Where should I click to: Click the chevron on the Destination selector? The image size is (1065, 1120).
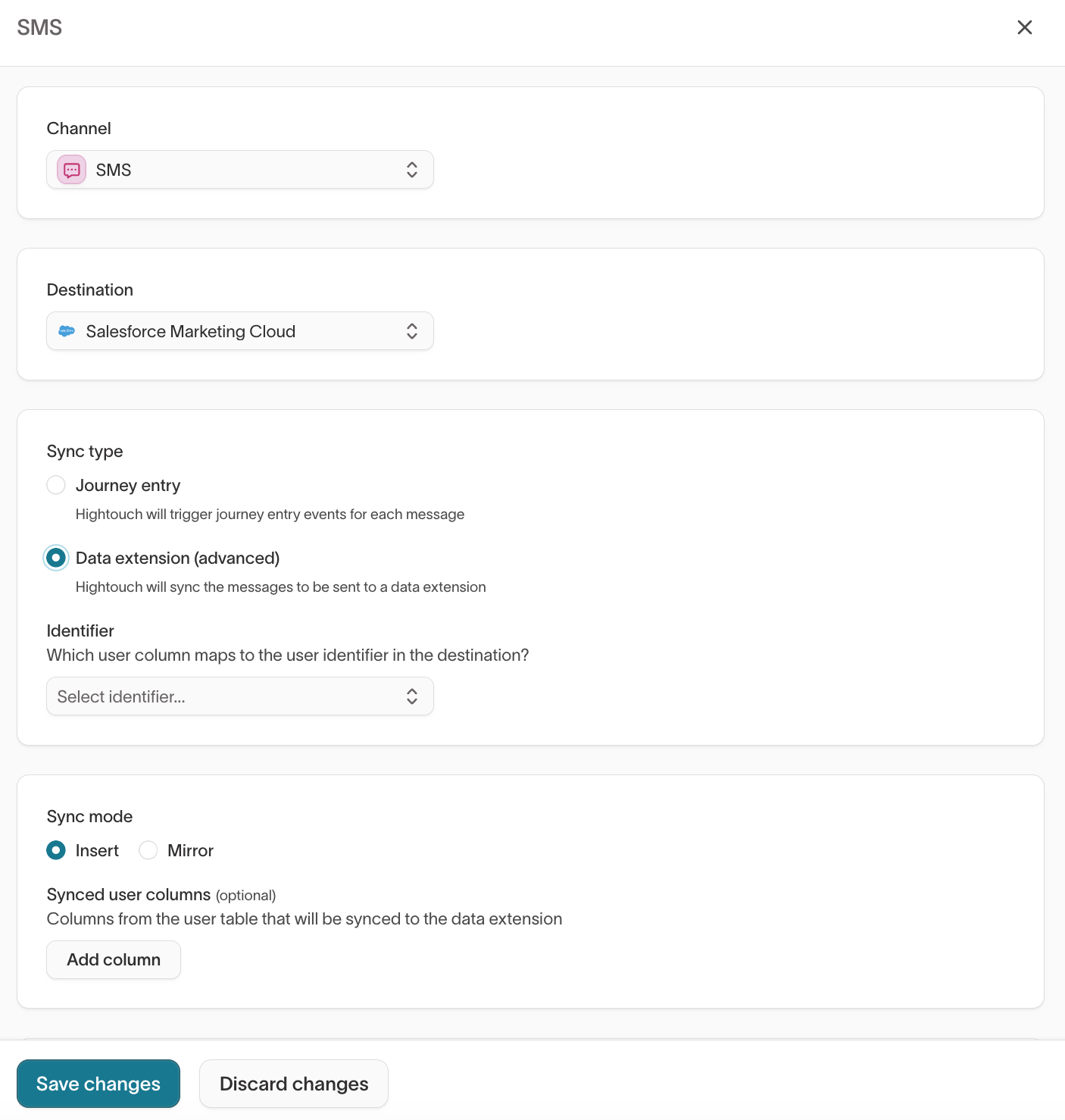tap(412, 331)
